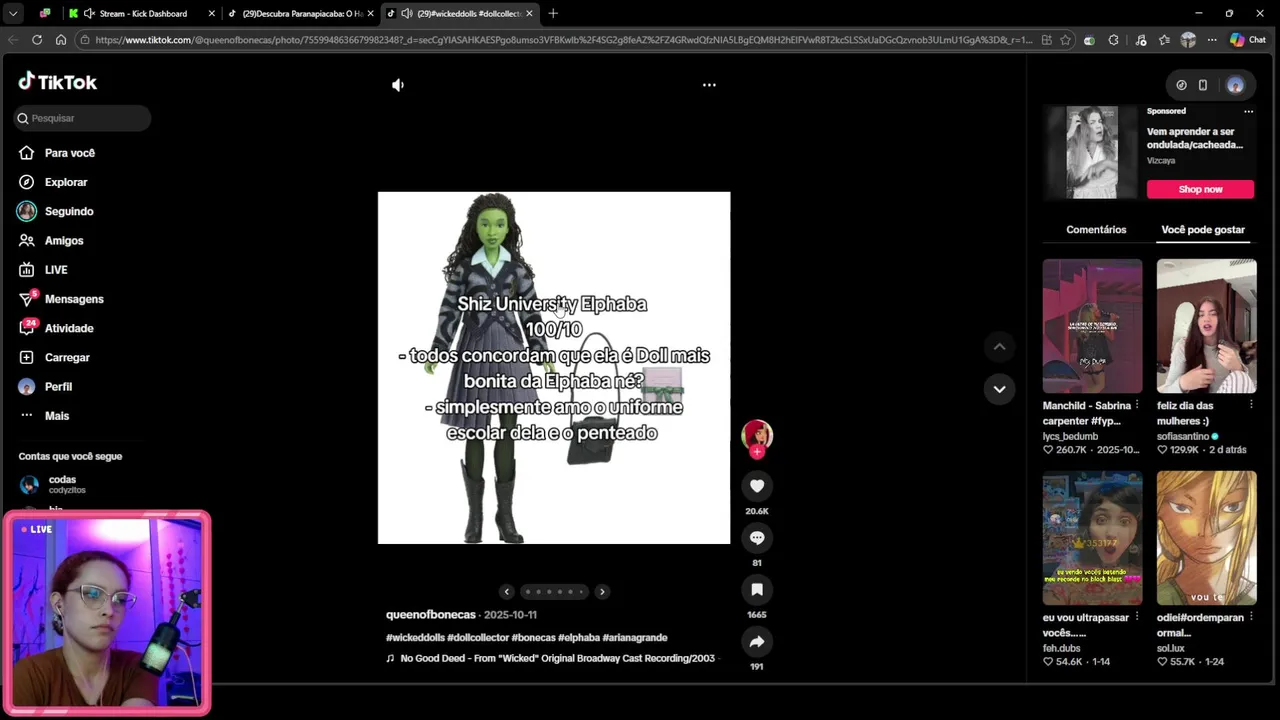Show previous photo in the carousel

(507, 592)
